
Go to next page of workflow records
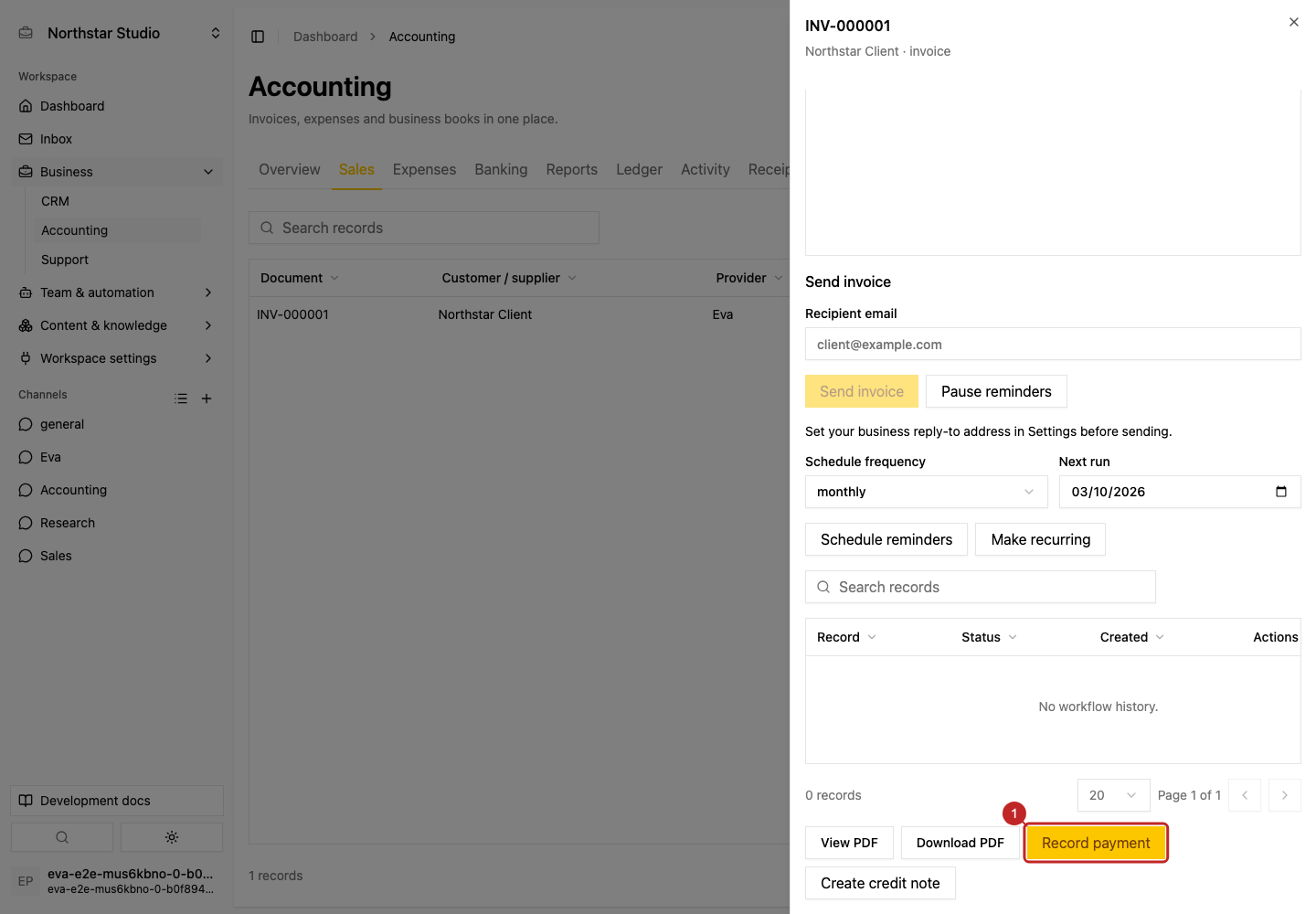(x=1285, y=795)
